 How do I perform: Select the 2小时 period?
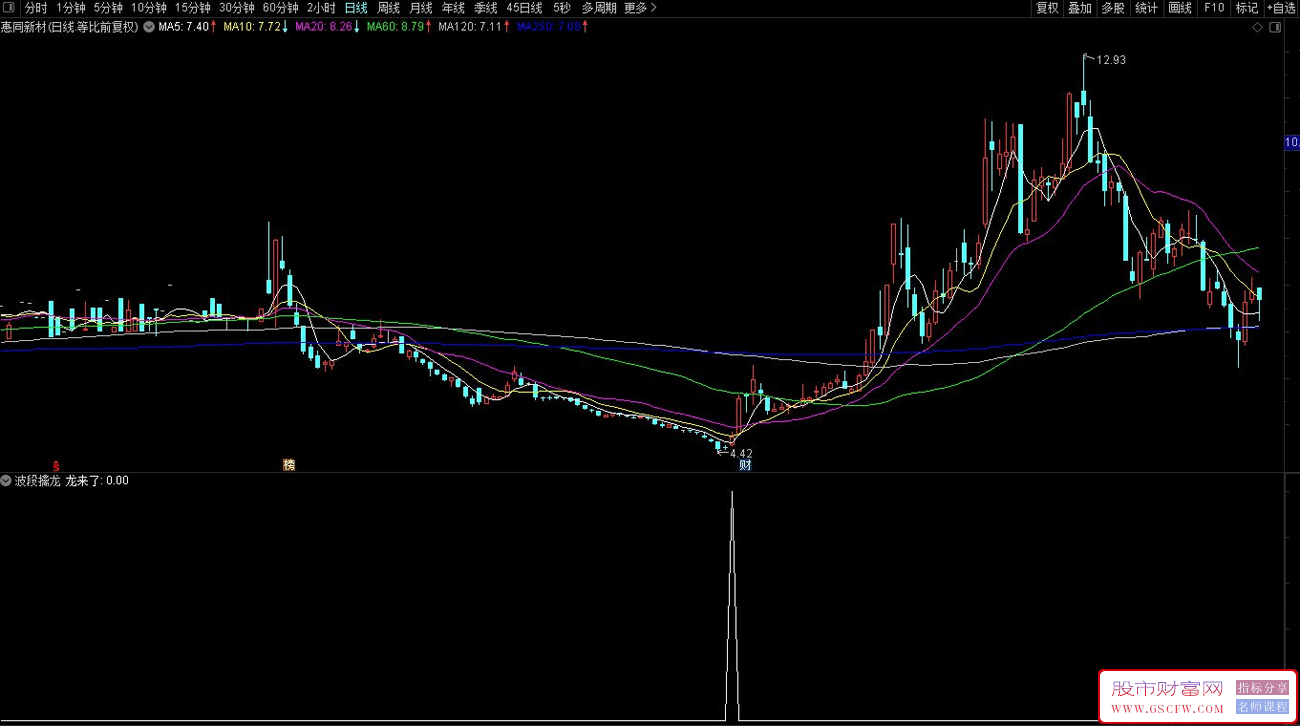(x=321, y=8)
